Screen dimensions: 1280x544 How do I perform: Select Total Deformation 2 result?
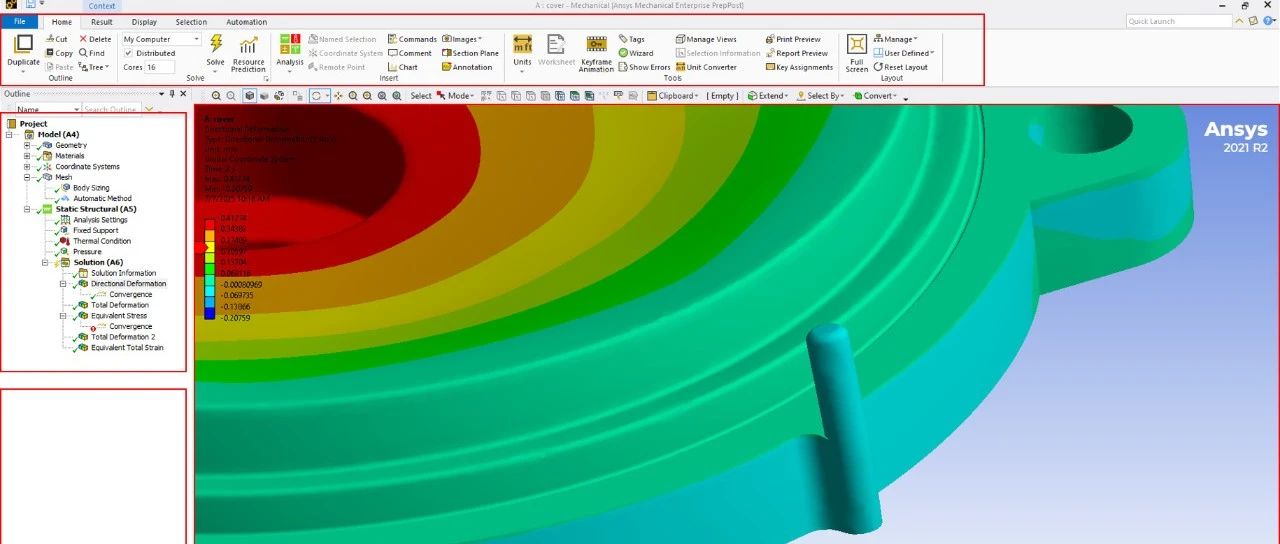(123, 337)
